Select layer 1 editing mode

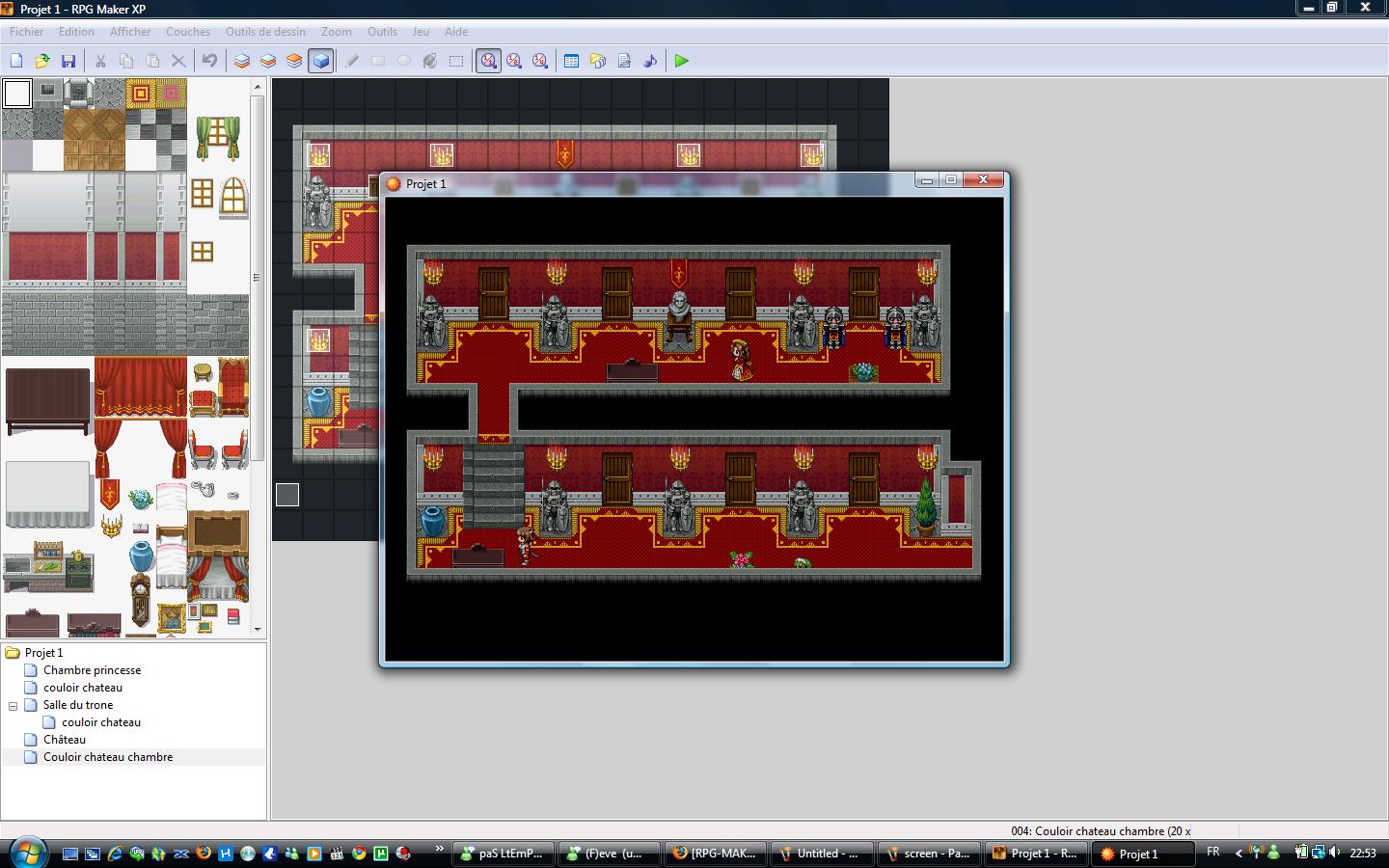coord(242,61)
